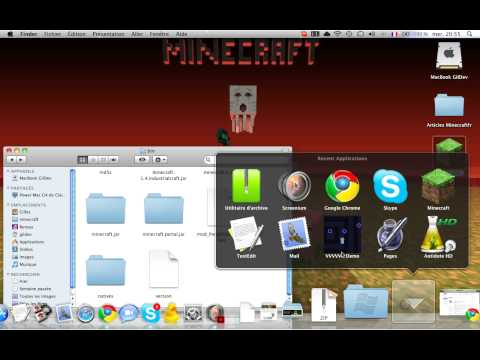This screenshot has width=480, height=360.
Task: Select Semaine passée search in sidebar
Action: point(31,289)
